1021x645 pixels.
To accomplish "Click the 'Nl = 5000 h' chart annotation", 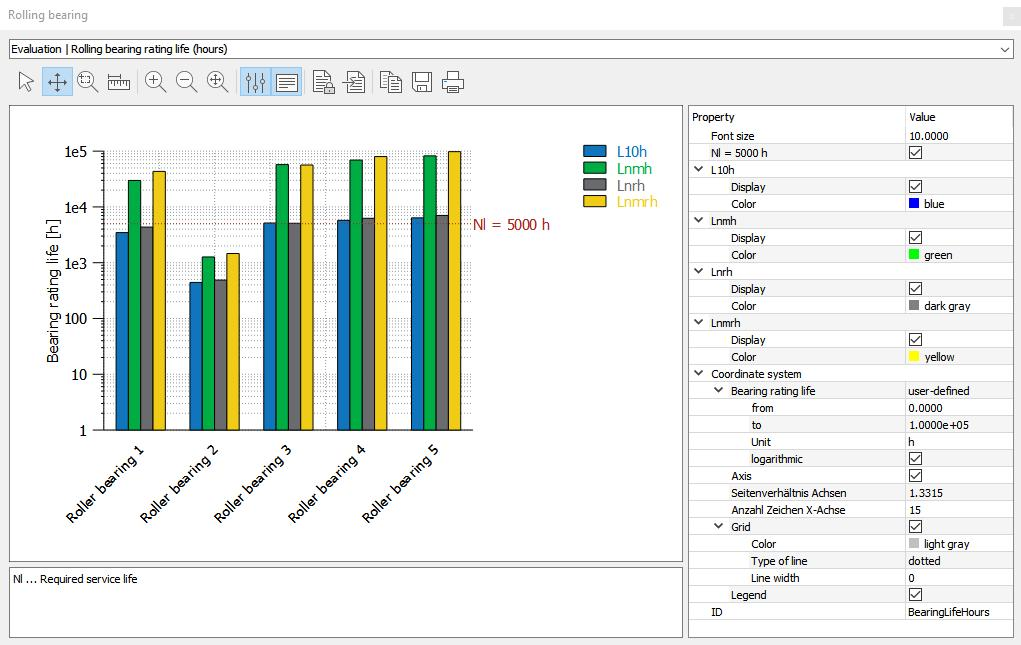I will click(511, 225).
